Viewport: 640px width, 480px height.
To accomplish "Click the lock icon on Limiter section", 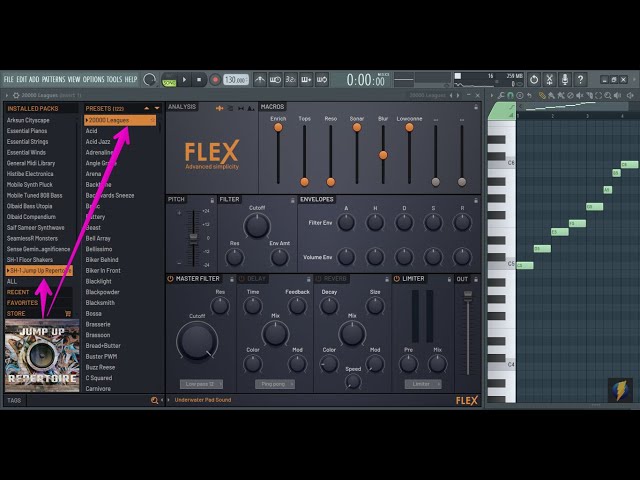I will [x=447, y=278].
